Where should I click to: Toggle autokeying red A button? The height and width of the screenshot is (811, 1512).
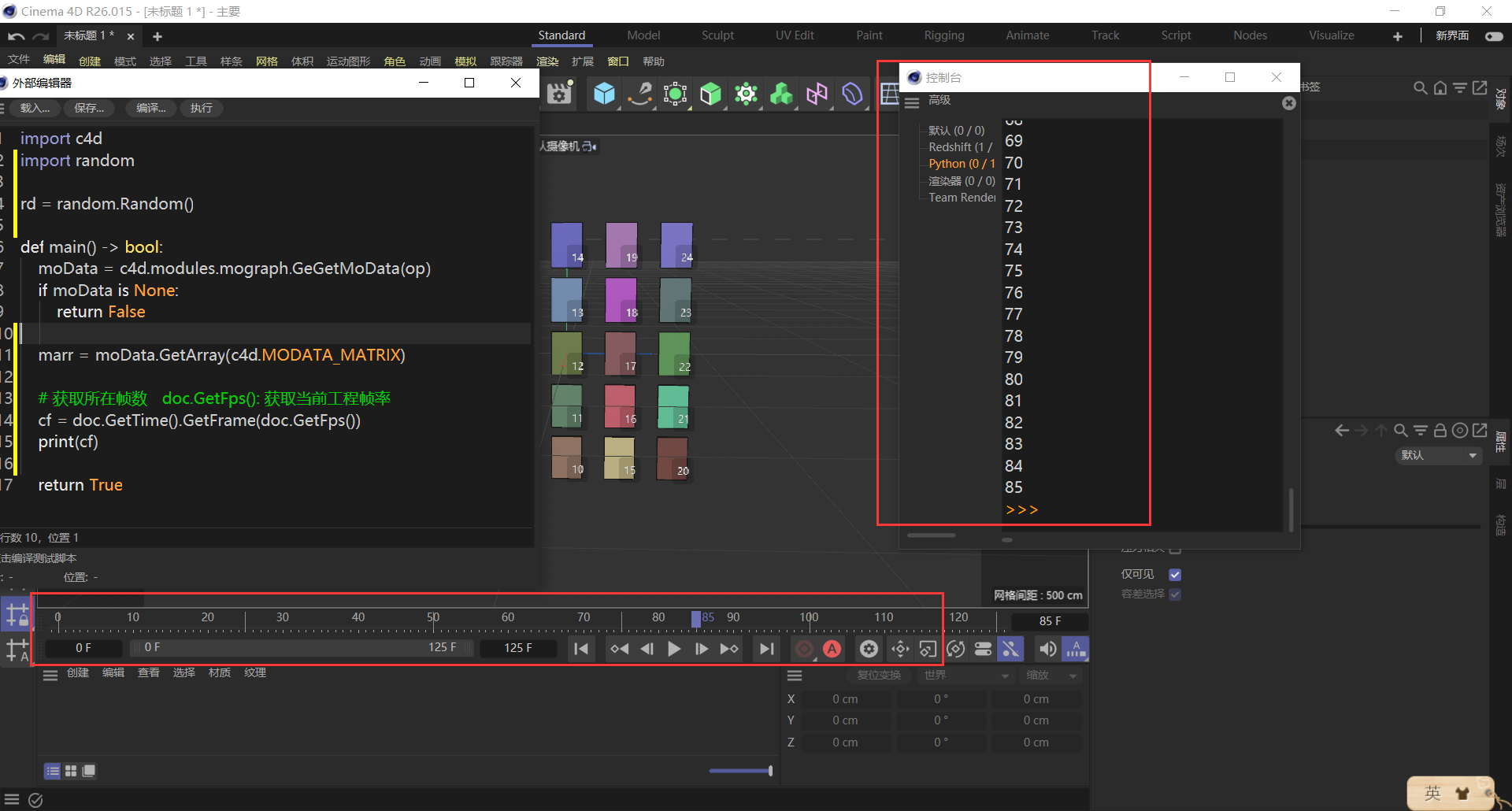point(832,649)
